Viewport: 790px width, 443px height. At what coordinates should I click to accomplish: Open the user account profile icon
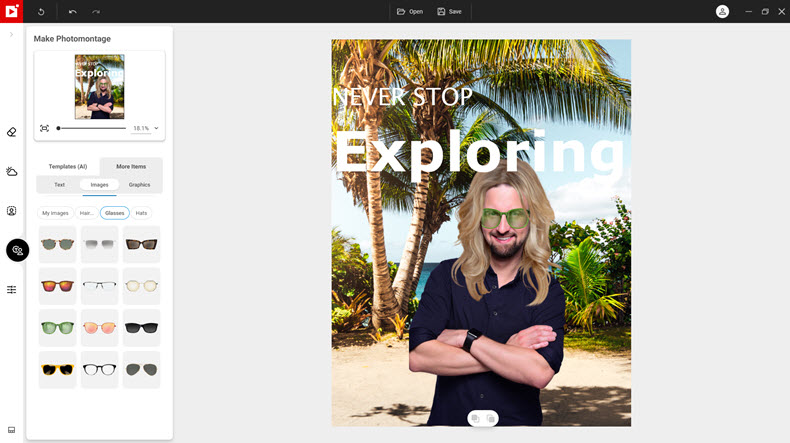(x=722, y=12)
